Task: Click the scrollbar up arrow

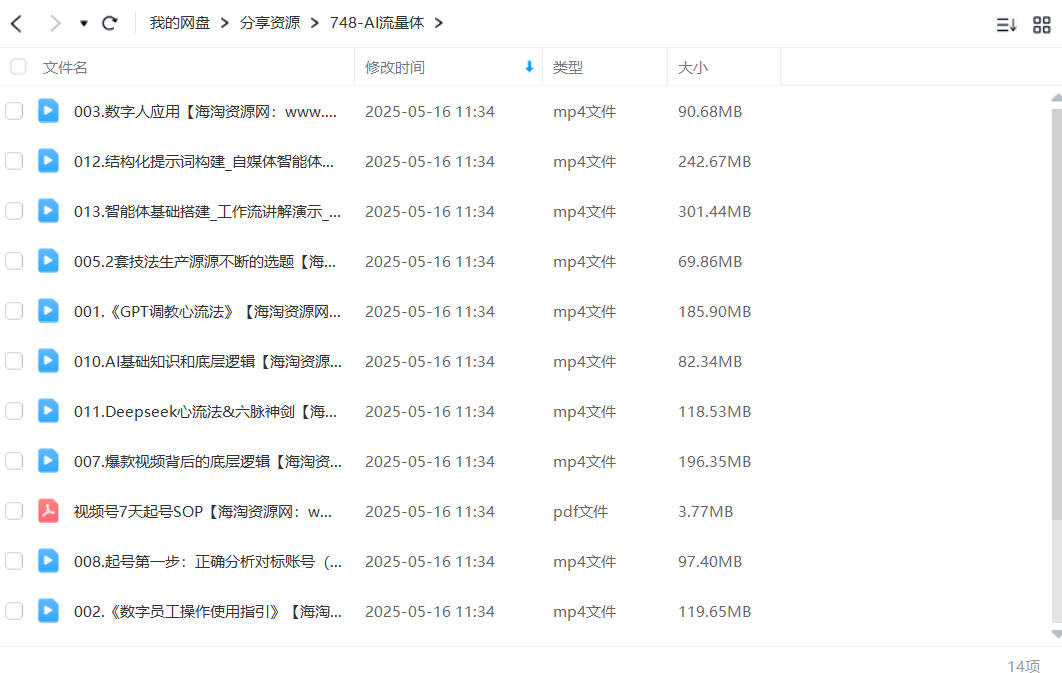Action: pos(1057,98)
